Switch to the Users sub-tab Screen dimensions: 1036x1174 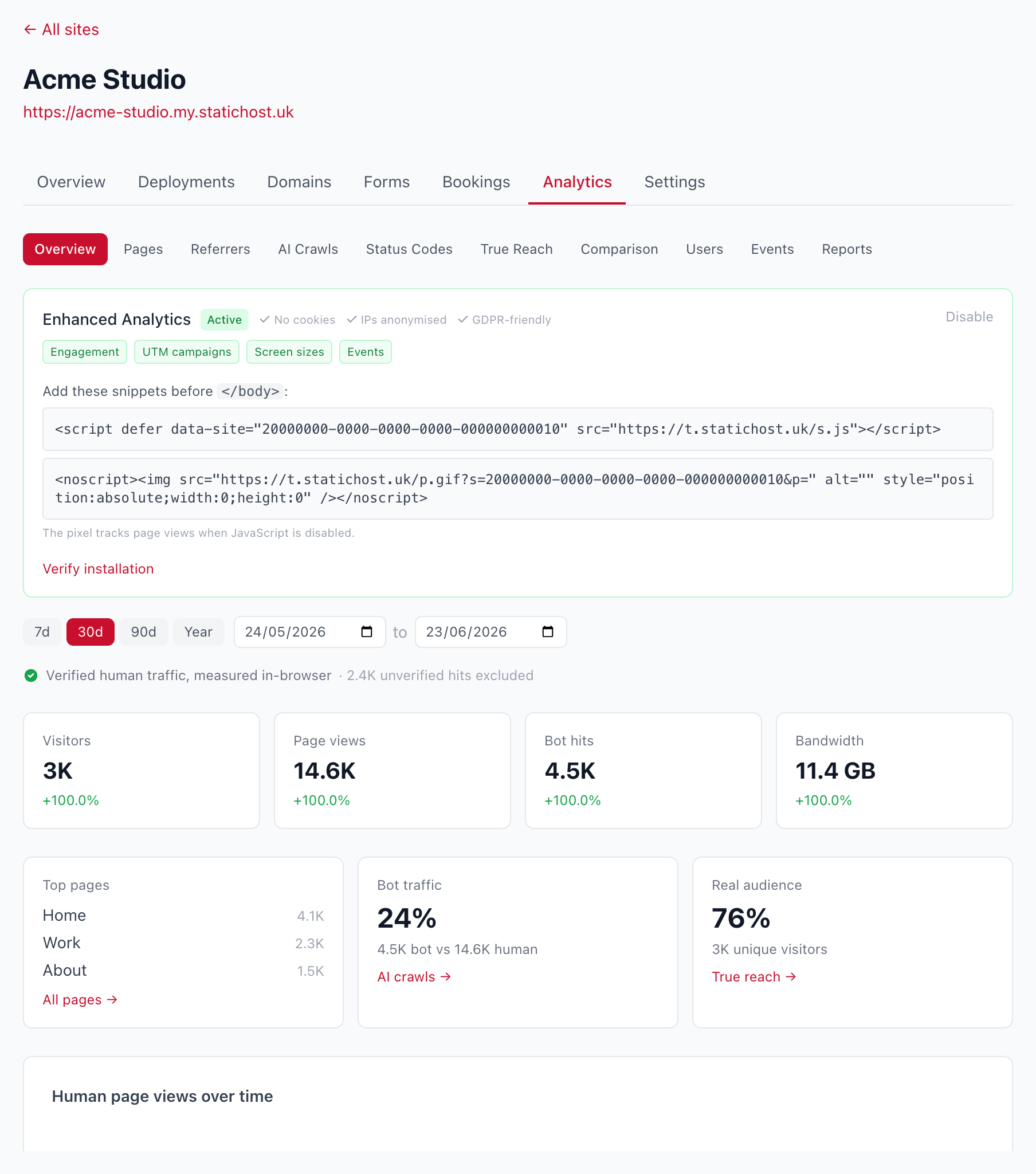coord(704,249)
